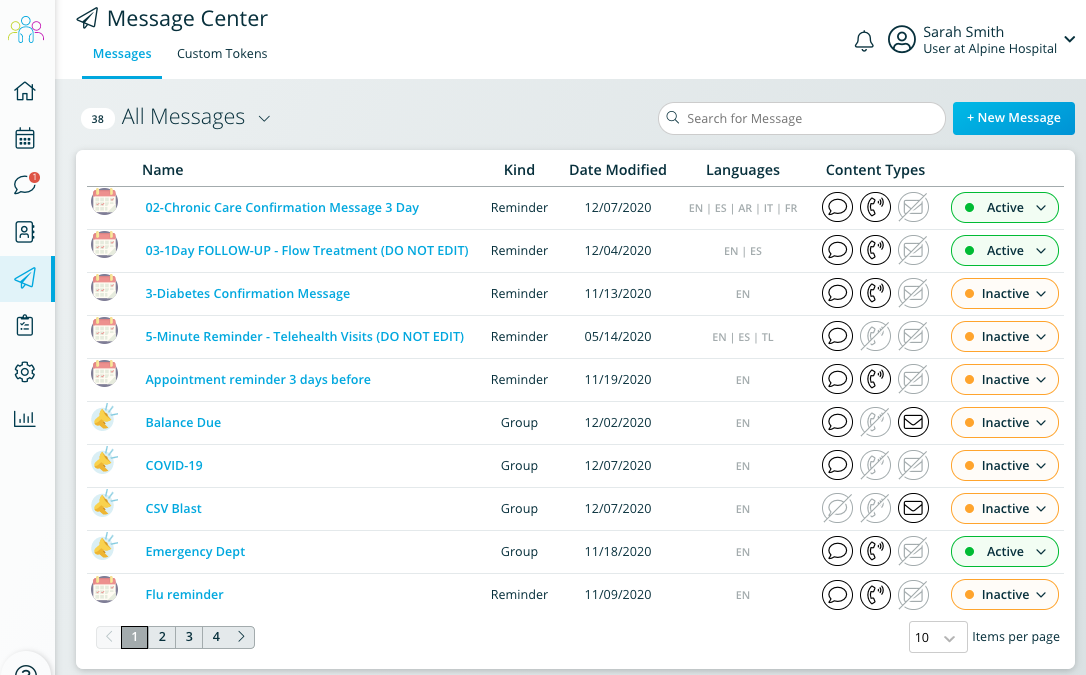Go to page 3 of messages
This screenshot has width=1086, height=675.
click(189, 637)
